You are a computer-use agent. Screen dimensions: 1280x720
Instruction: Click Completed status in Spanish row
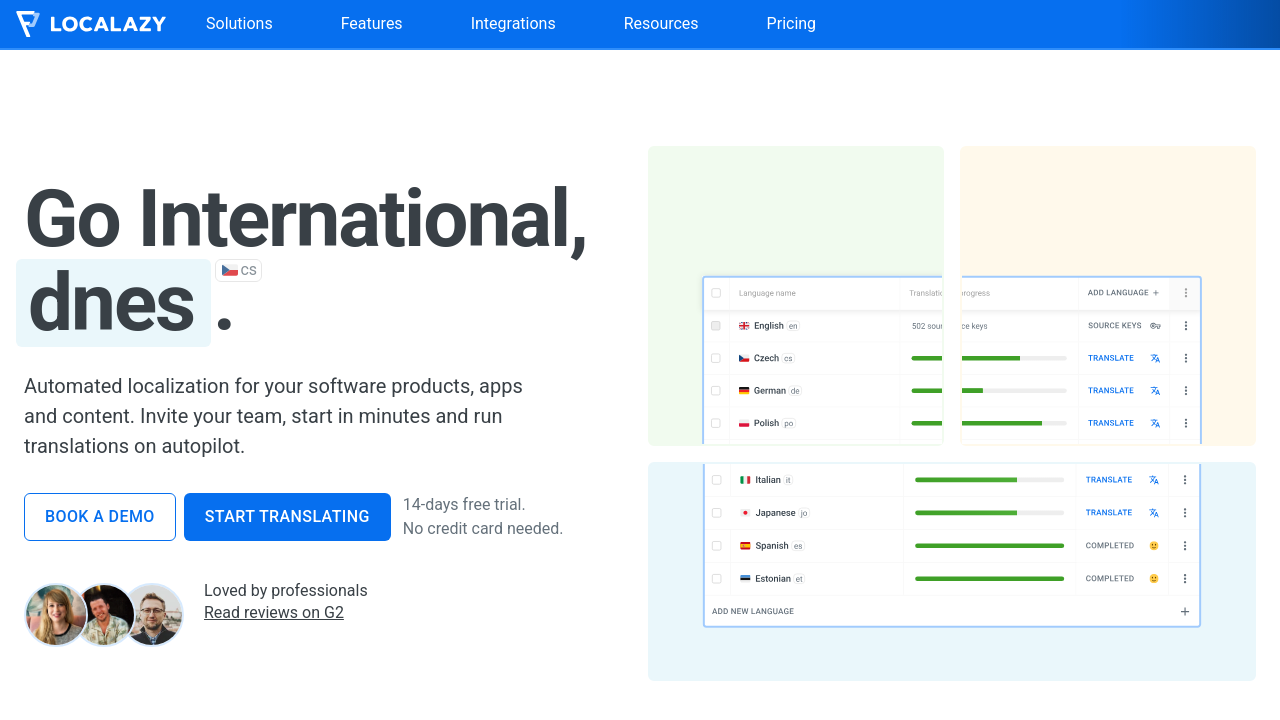click(1110, 546)
